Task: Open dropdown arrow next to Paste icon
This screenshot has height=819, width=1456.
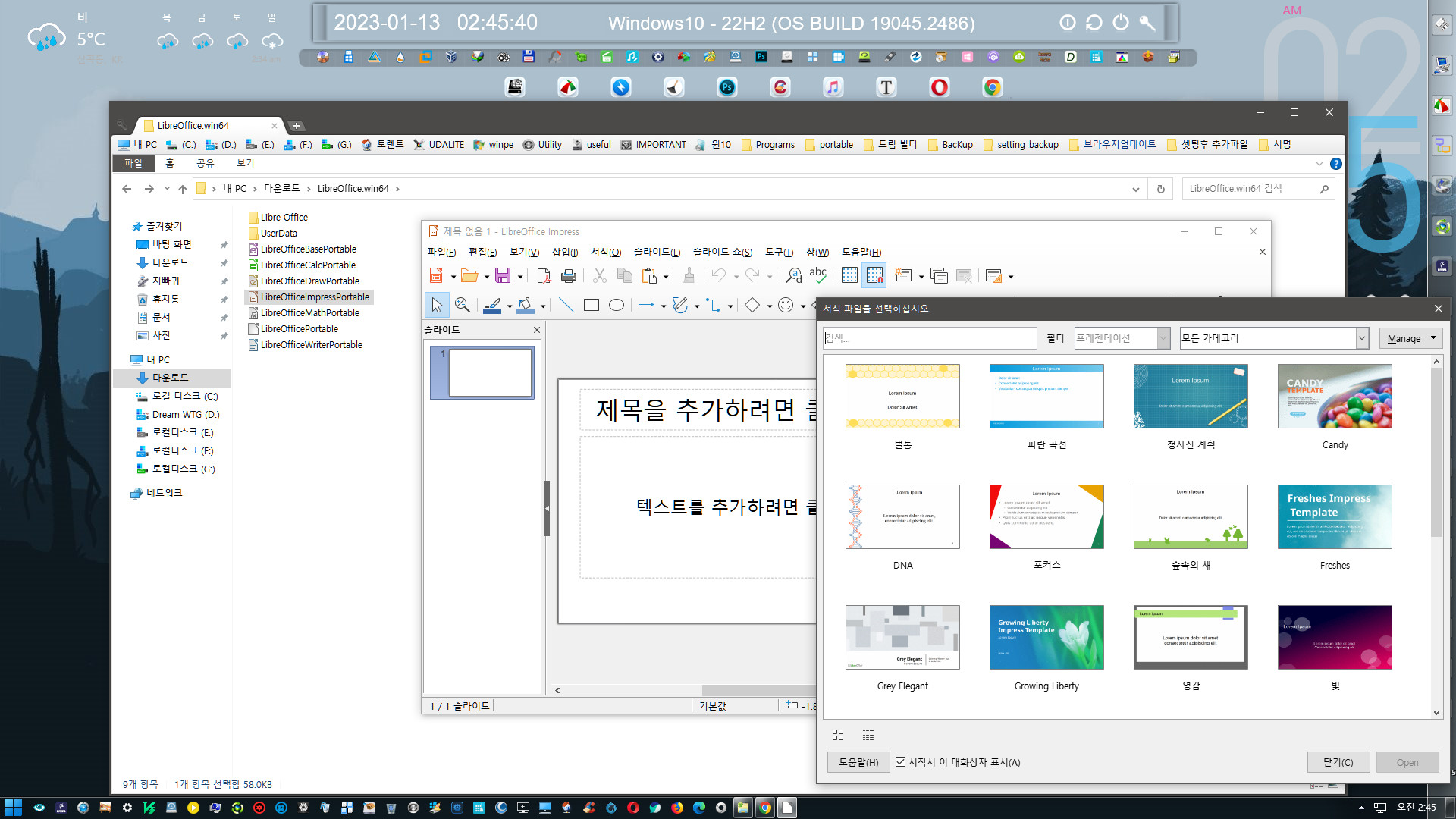Action: [666, 277]
